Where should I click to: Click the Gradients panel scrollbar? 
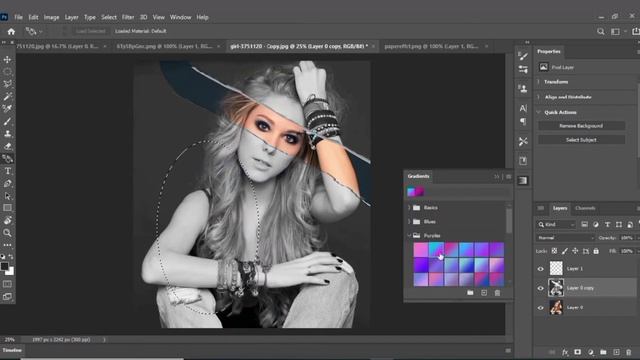(x=509, y=220)
